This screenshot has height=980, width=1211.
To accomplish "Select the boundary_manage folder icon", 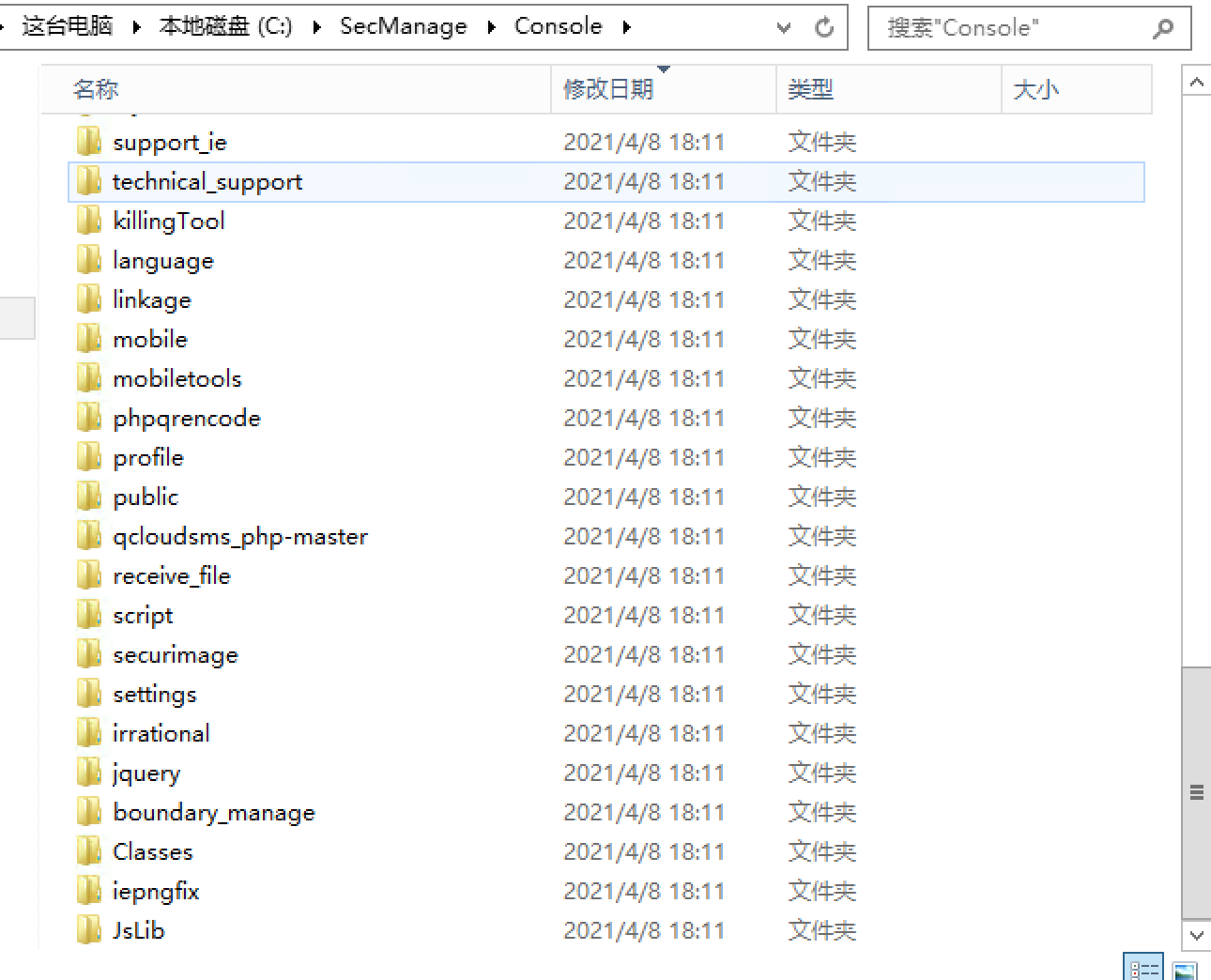I will coord(88,812).
